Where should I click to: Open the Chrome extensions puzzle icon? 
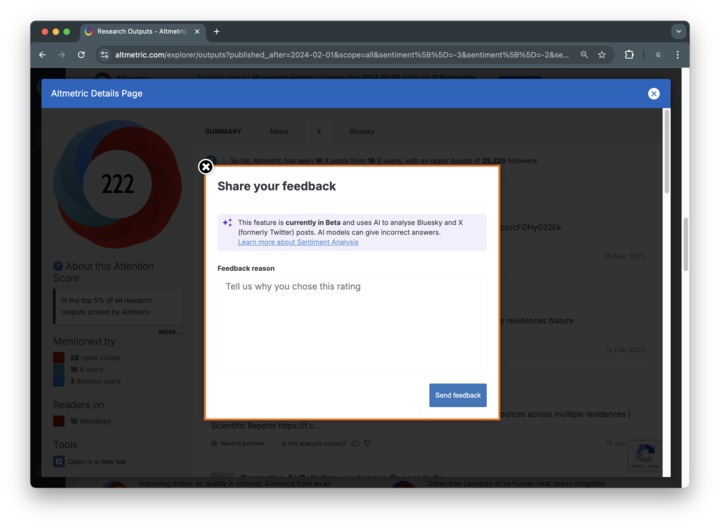click(629, 55)
